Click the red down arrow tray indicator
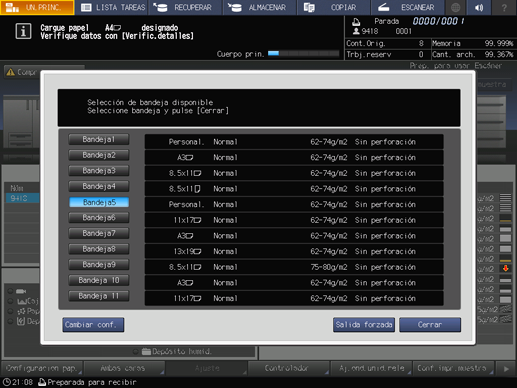The width and height of the screenshot is (517, 388). [x=505, y=268]
